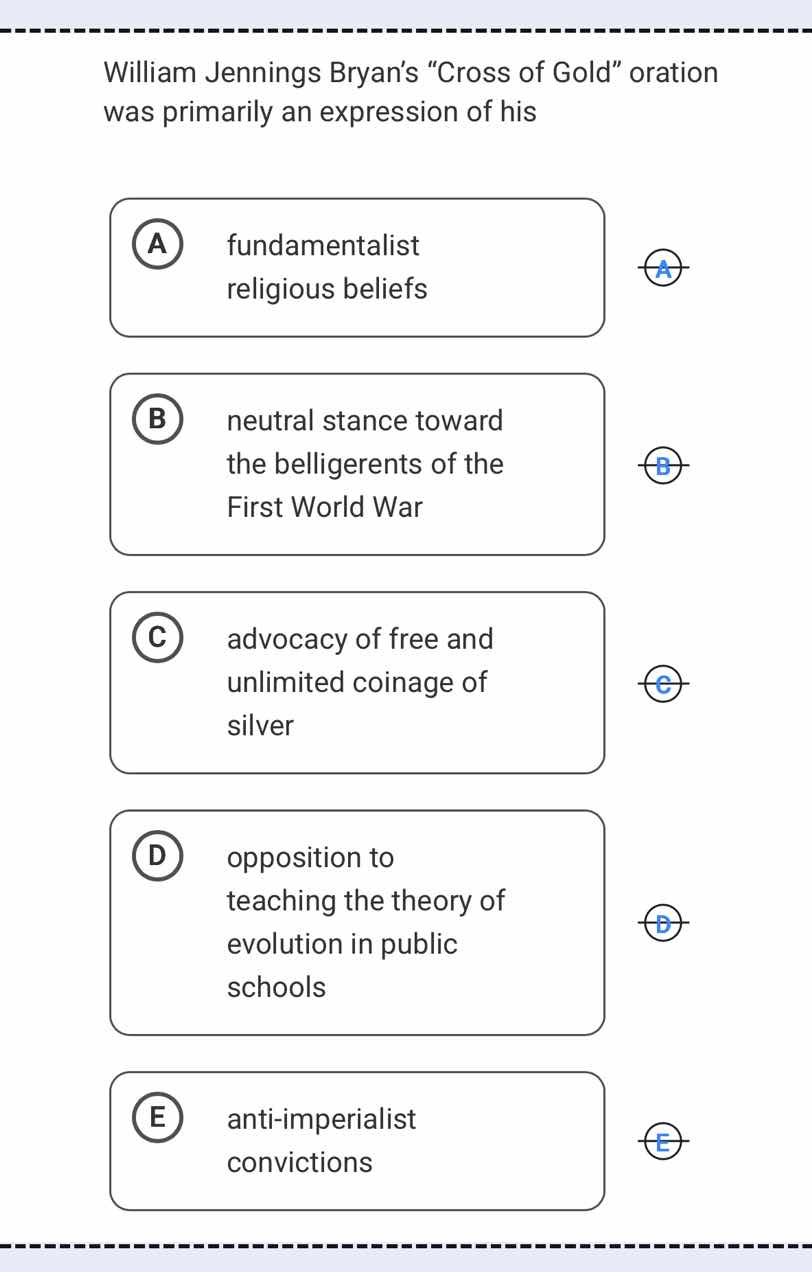The height and width of the screenshot is (1272, 812).
Task: Select the anti-imperialist convictions option
Action: [x=357, y=1140]
